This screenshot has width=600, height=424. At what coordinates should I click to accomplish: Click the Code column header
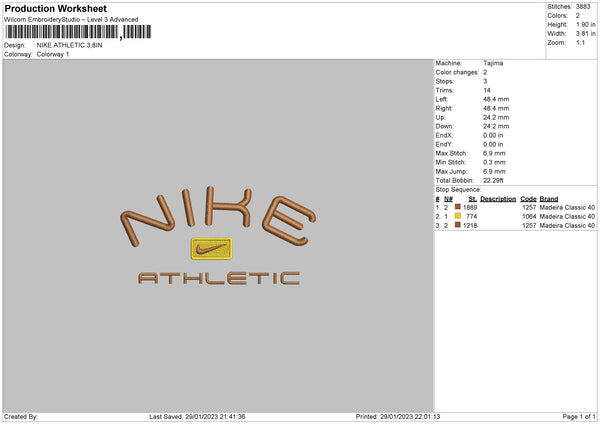pyautogui.click(x=528, y=199)
